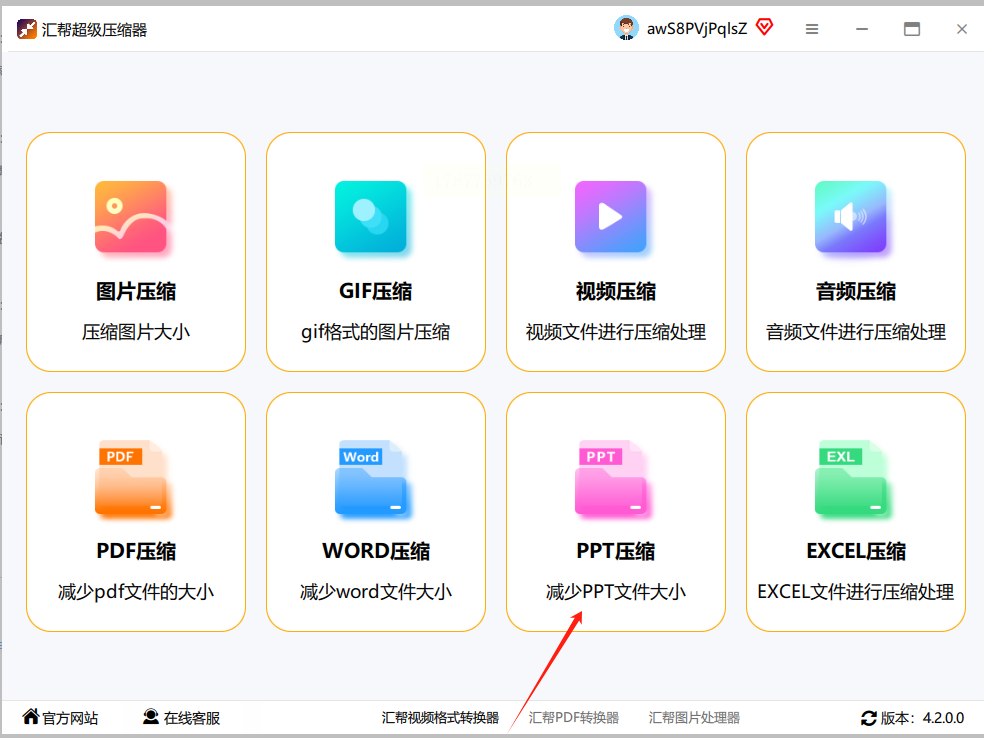Screen dimensions: 984x738
Task: Click the gif格式的图片压缩 description
Action: 375,332
